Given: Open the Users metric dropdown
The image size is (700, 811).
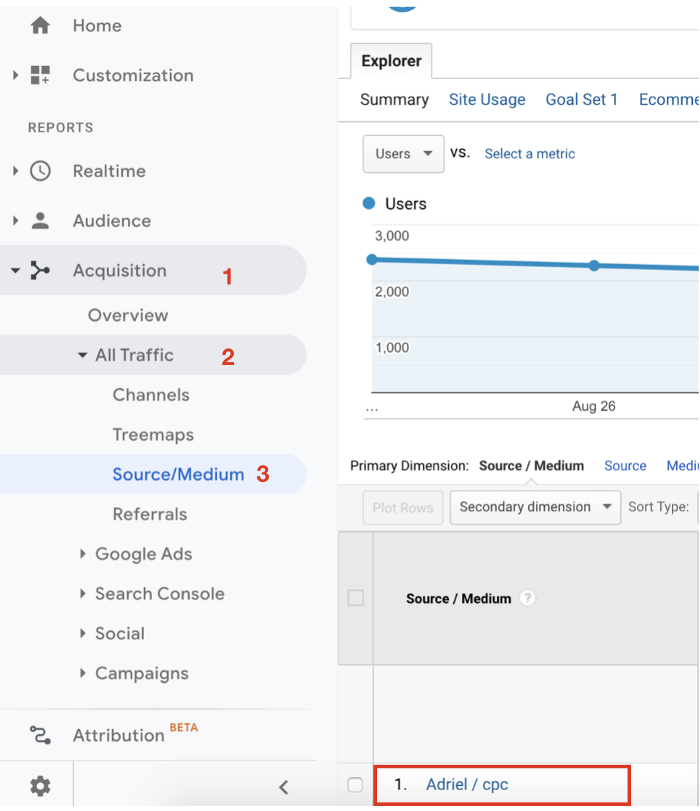Looking at the screenshot, I should tap(403, 154).
